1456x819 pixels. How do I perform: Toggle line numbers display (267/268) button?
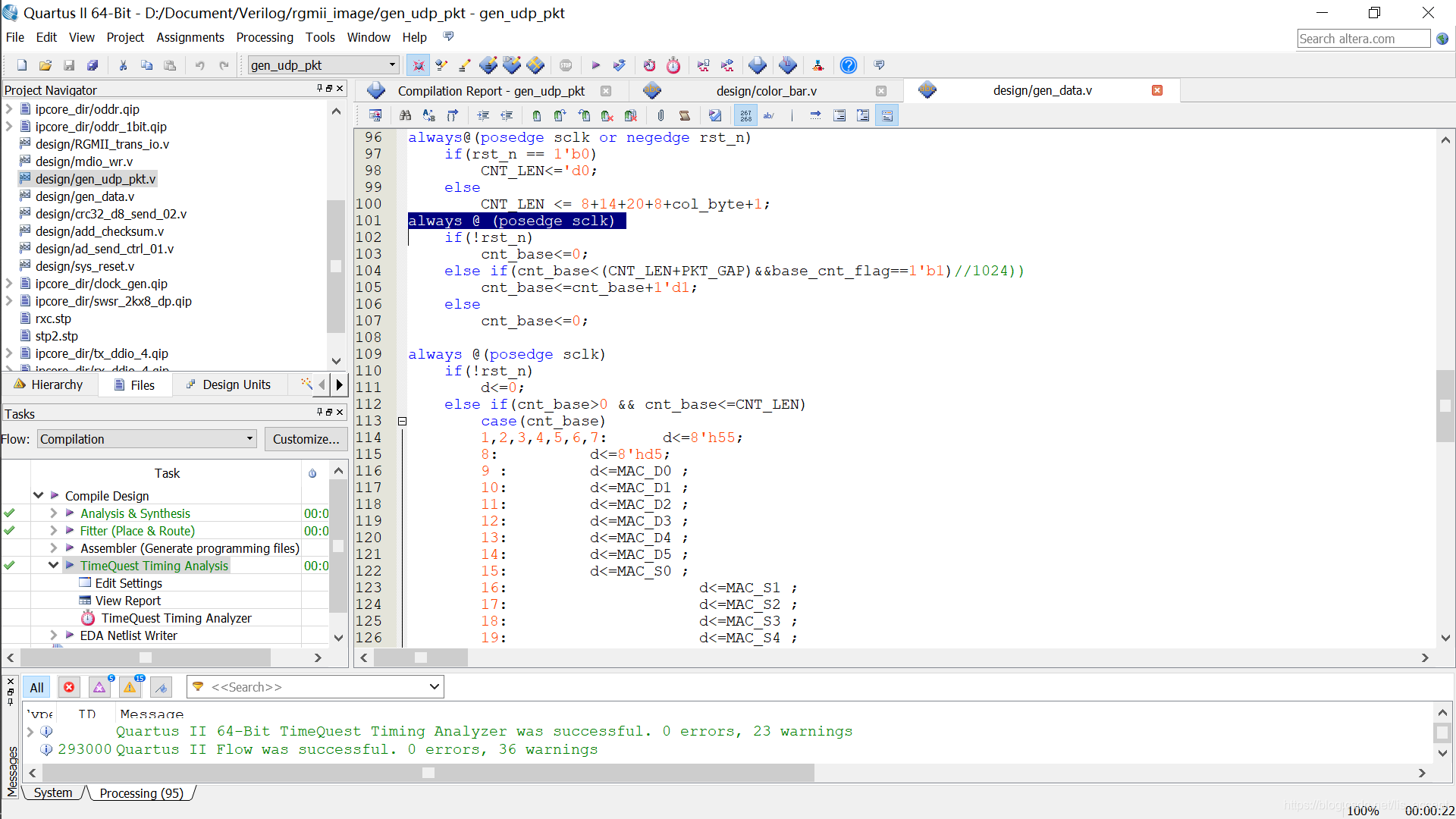click(746, 115)
